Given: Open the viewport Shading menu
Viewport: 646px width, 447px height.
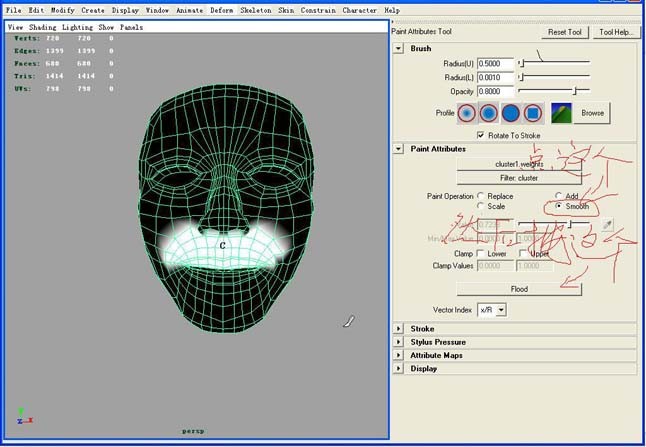Looking at the screenshot, I should click(x=42, y=27).
